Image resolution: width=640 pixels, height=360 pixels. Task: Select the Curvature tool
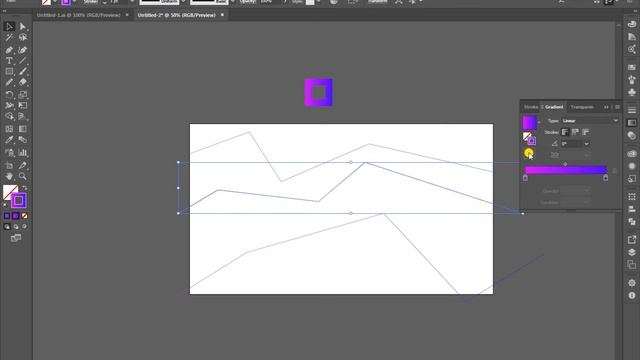point(23,50)
